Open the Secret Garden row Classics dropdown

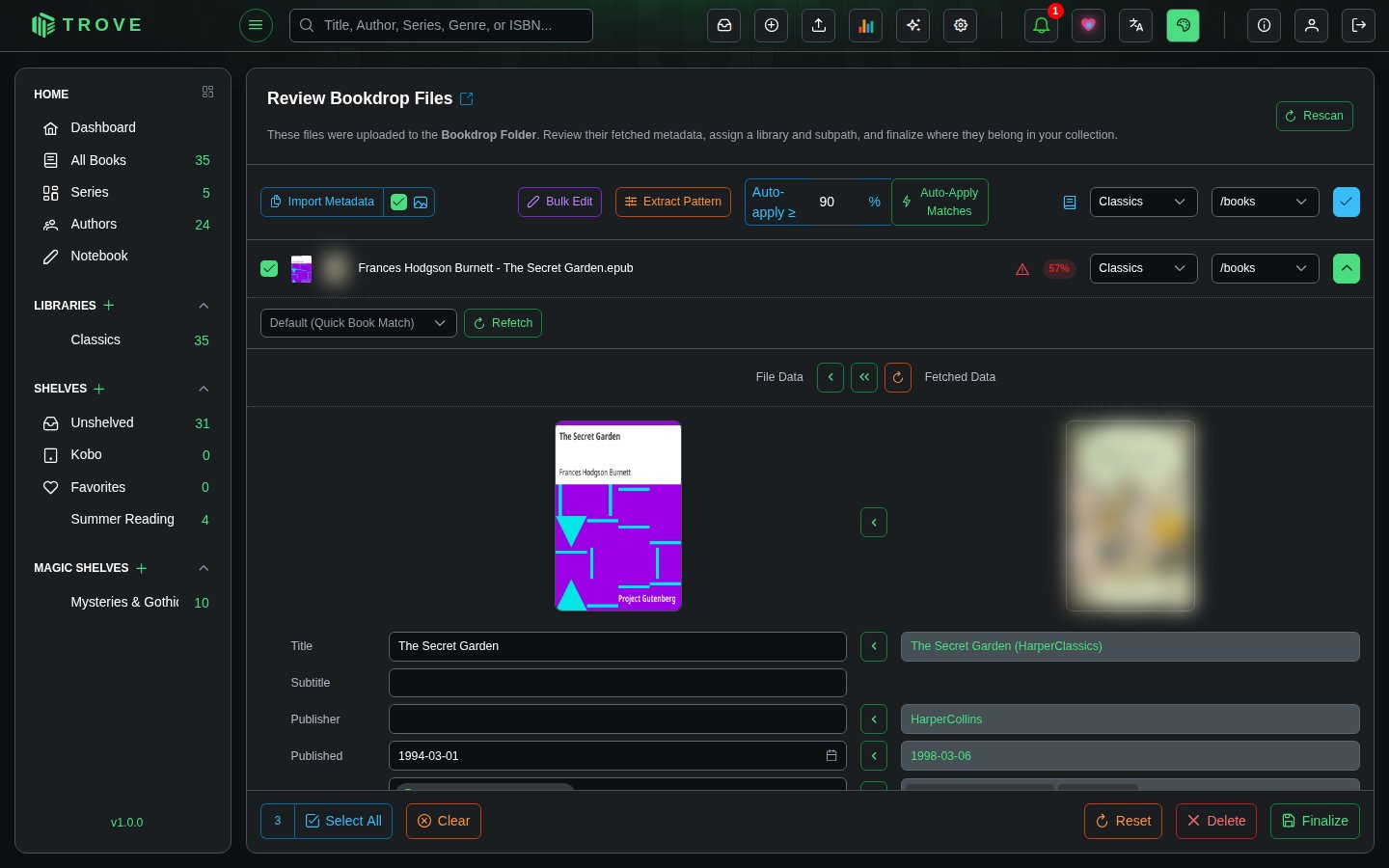point(1143,268)
